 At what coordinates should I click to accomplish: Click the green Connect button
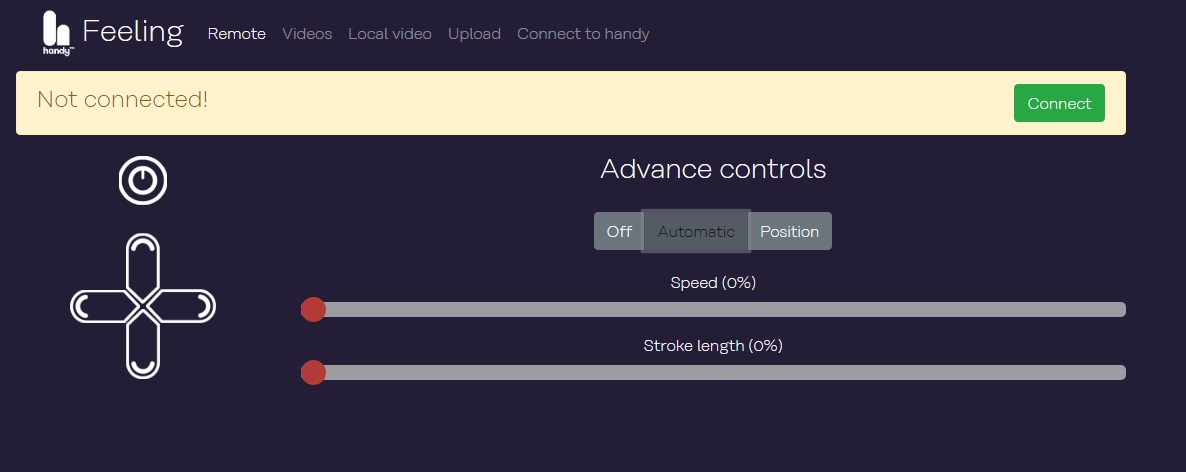(x=1059, y=103)
